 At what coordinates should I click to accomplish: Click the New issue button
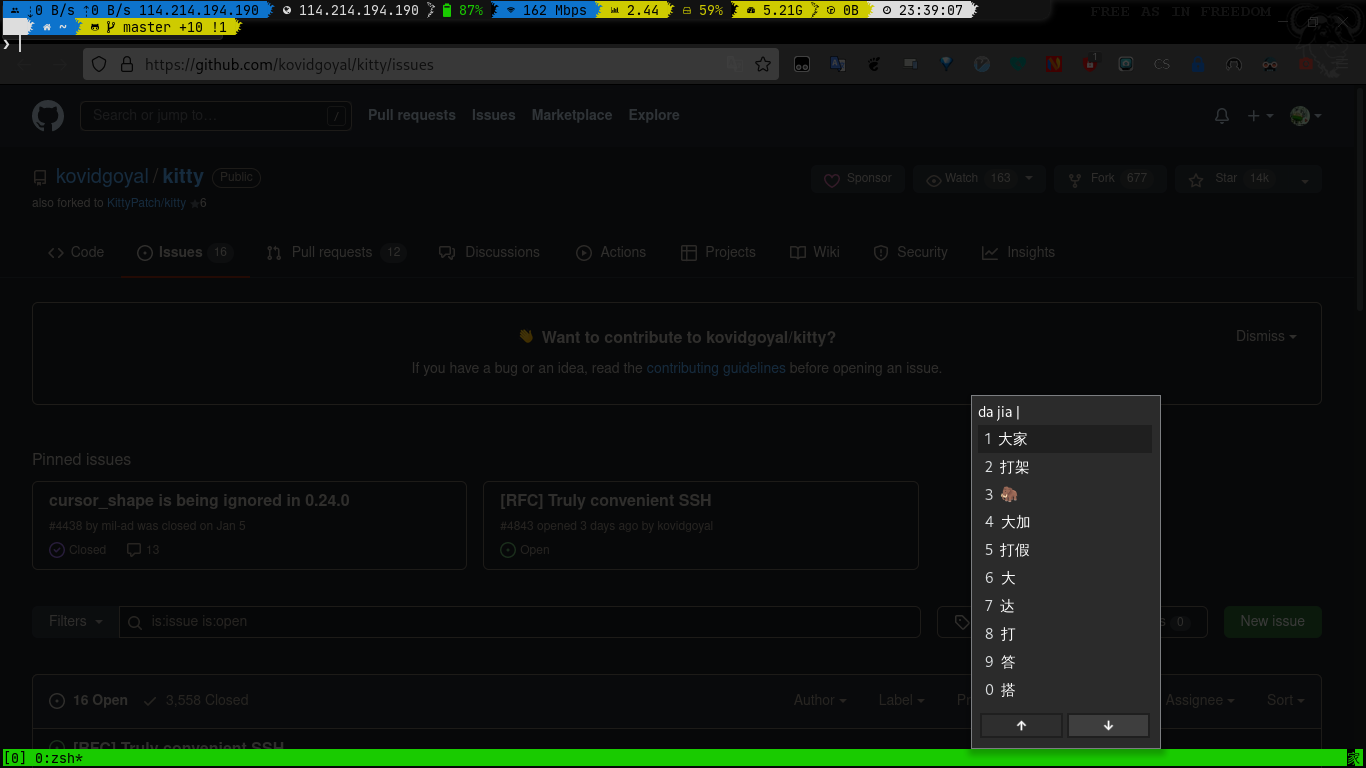[x=1272, y=621]
